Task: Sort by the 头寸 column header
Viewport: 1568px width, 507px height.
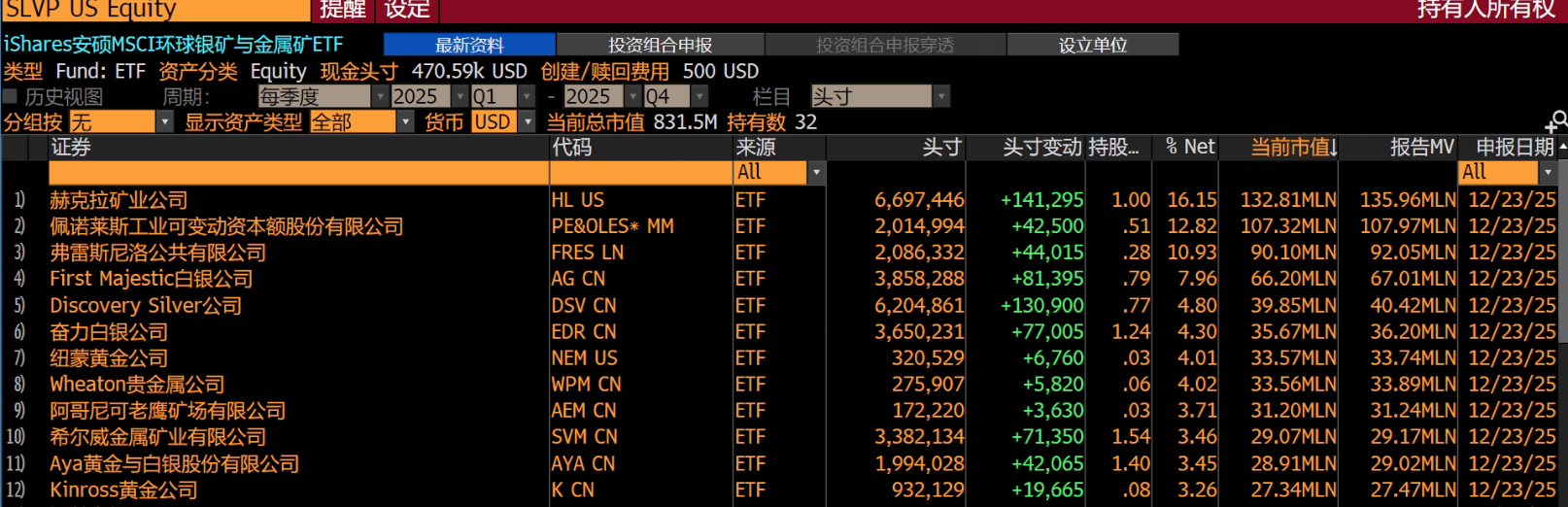Action: click(941, 147)
